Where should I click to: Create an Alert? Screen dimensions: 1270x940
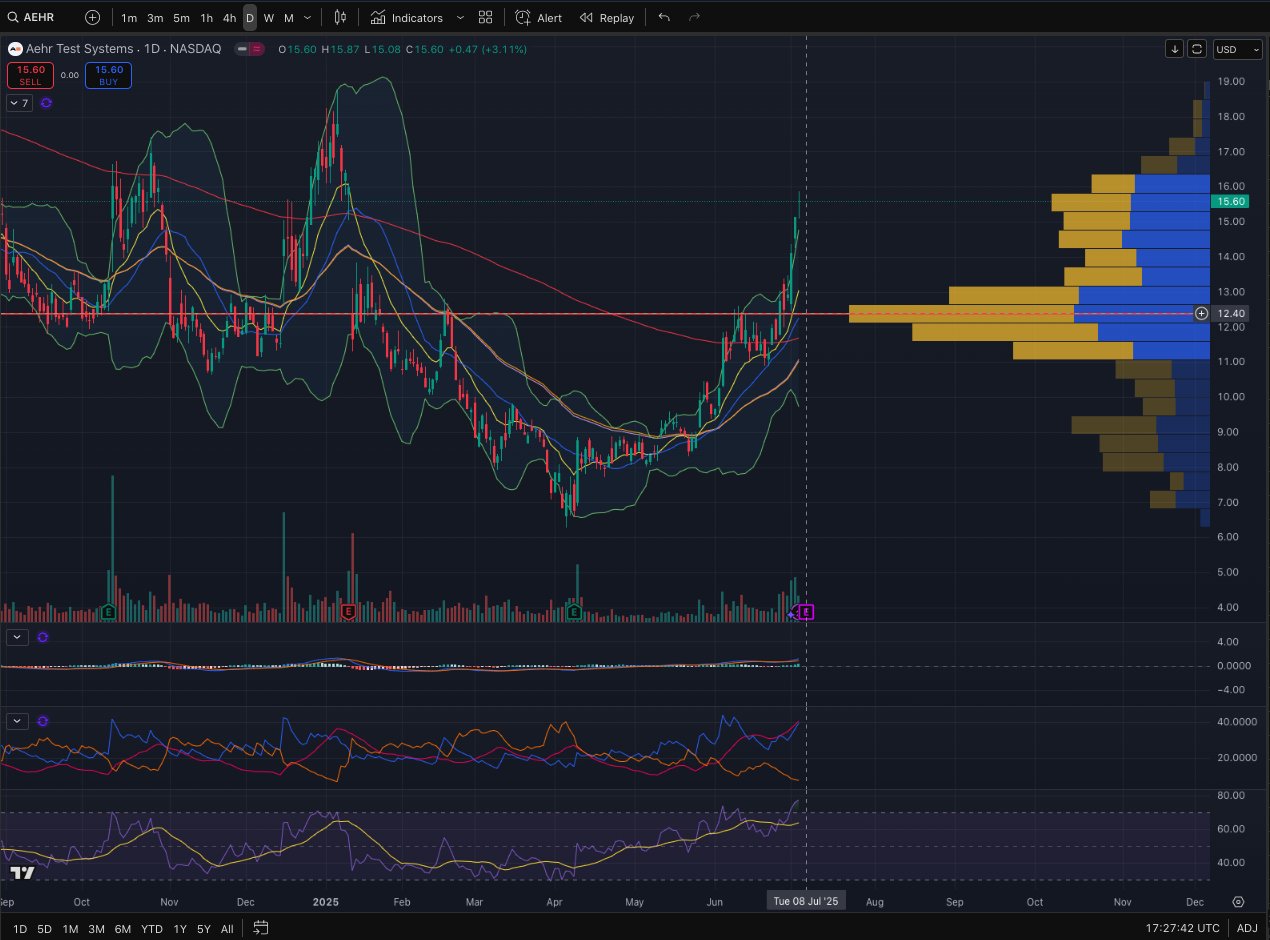[539, 18]
